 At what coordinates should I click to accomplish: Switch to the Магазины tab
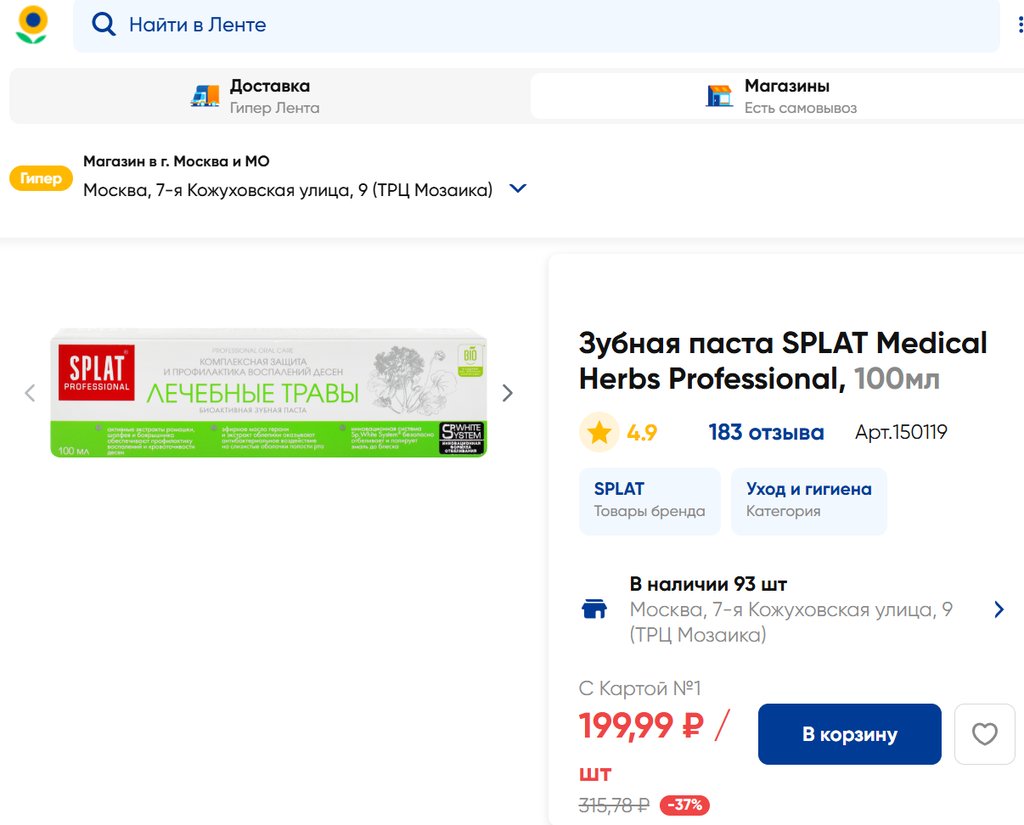[785, 96]
